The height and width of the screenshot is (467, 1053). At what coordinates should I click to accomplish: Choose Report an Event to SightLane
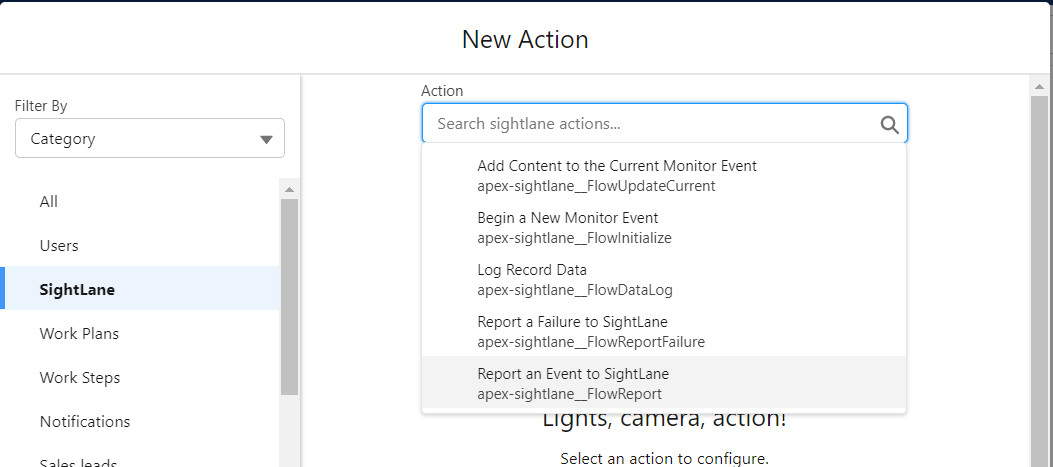573,383
